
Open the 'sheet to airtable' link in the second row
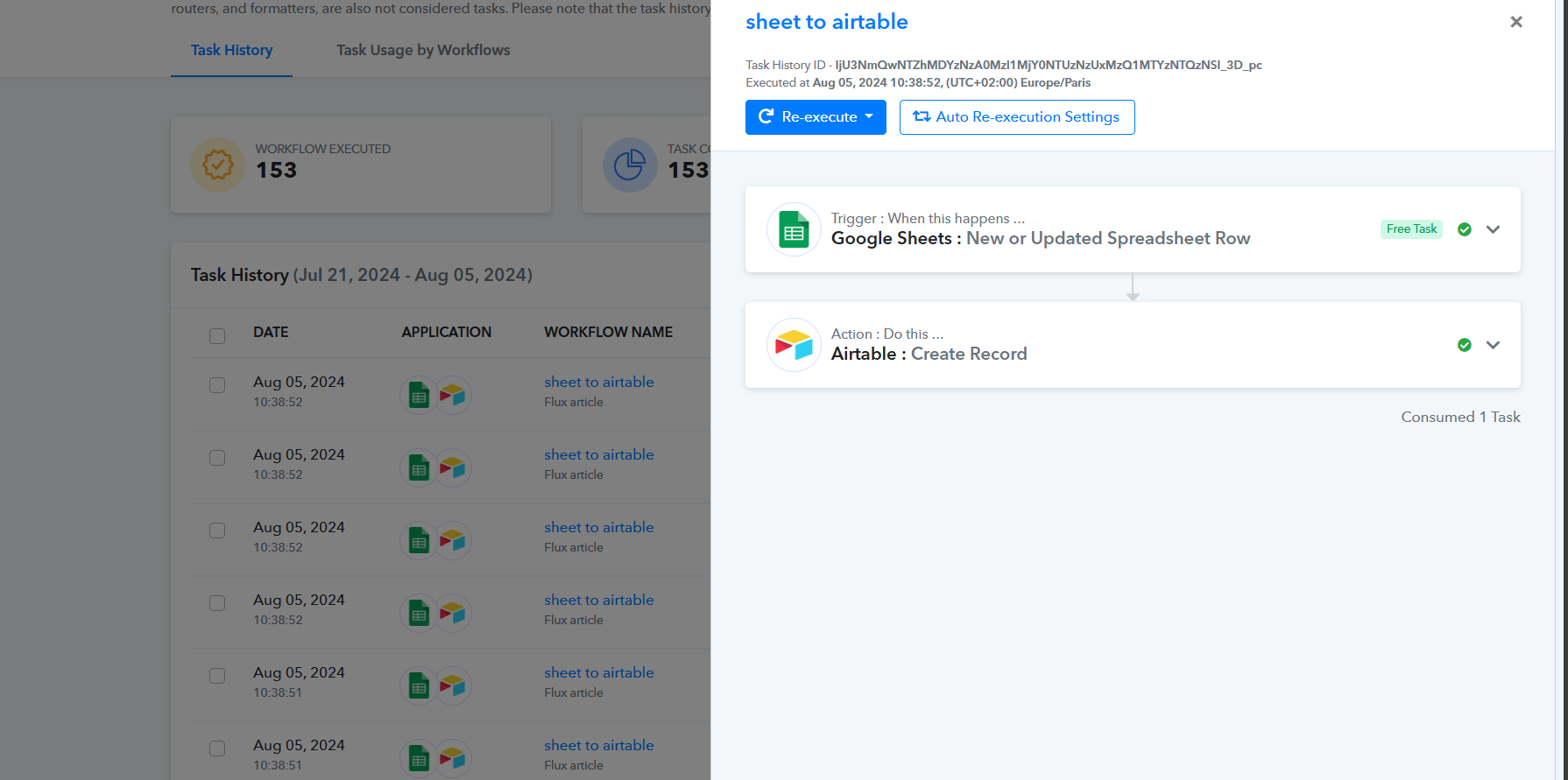[x=599, y=454]
